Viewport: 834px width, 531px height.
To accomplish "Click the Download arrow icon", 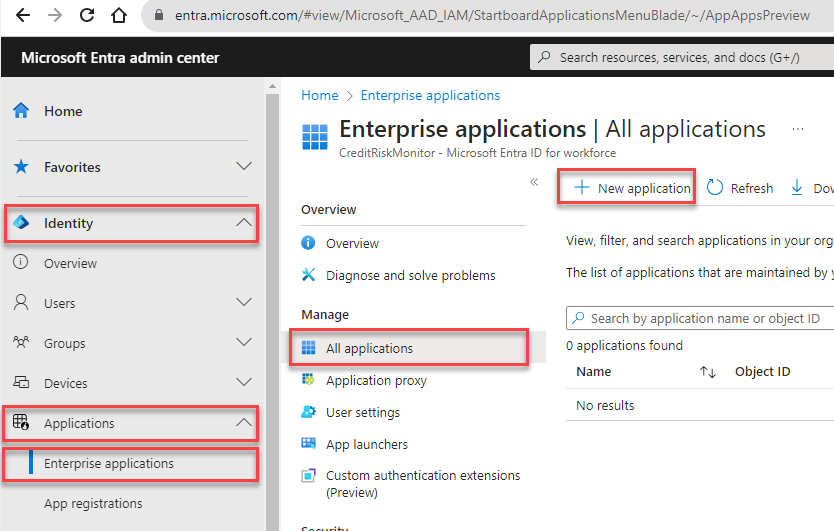I will click(x=797, y=187).
